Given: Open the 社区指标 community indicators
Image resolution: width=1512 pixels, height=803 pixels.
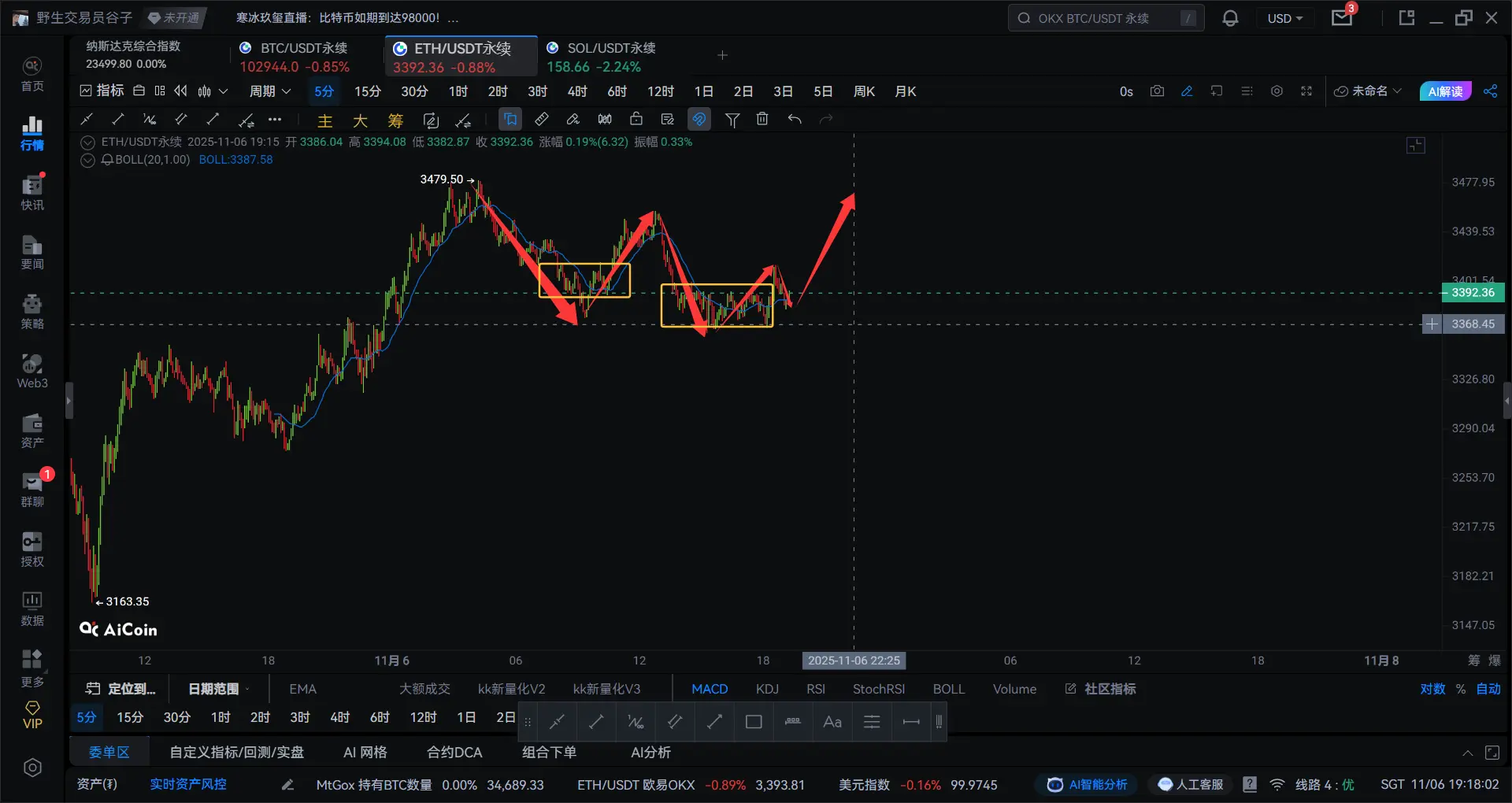Looking at the screenshot, I should click(x=1101, y=689).
